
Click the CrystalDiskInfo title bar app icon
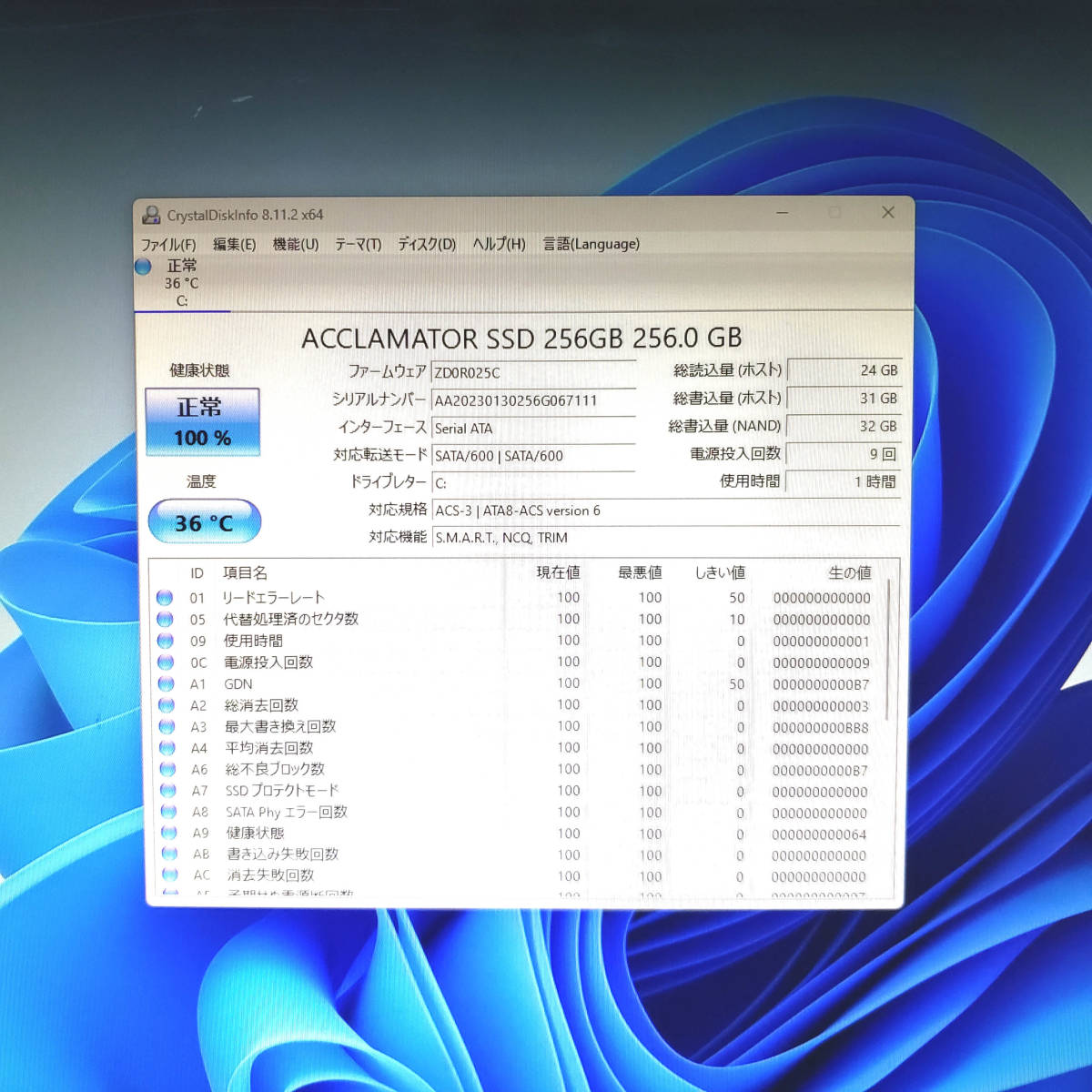pyautogui.click(x=151, y=216)
